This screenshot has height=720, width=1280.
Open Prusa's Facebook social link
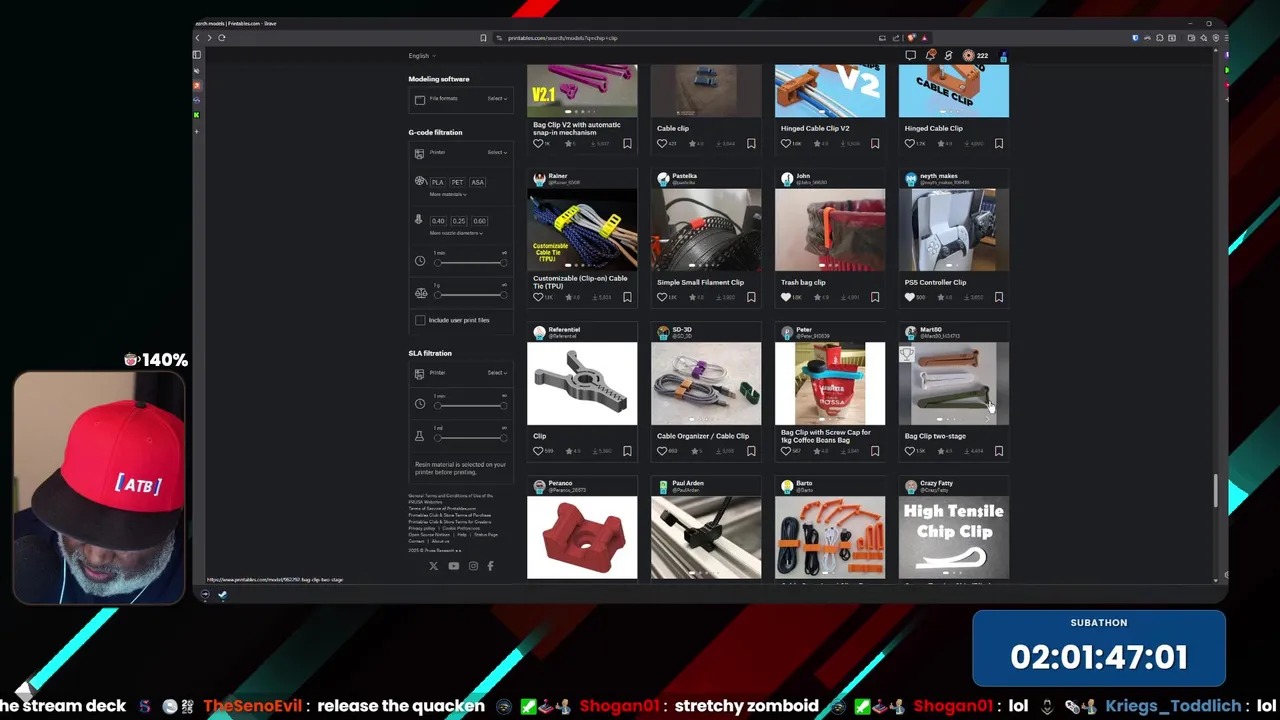(490, 566)
